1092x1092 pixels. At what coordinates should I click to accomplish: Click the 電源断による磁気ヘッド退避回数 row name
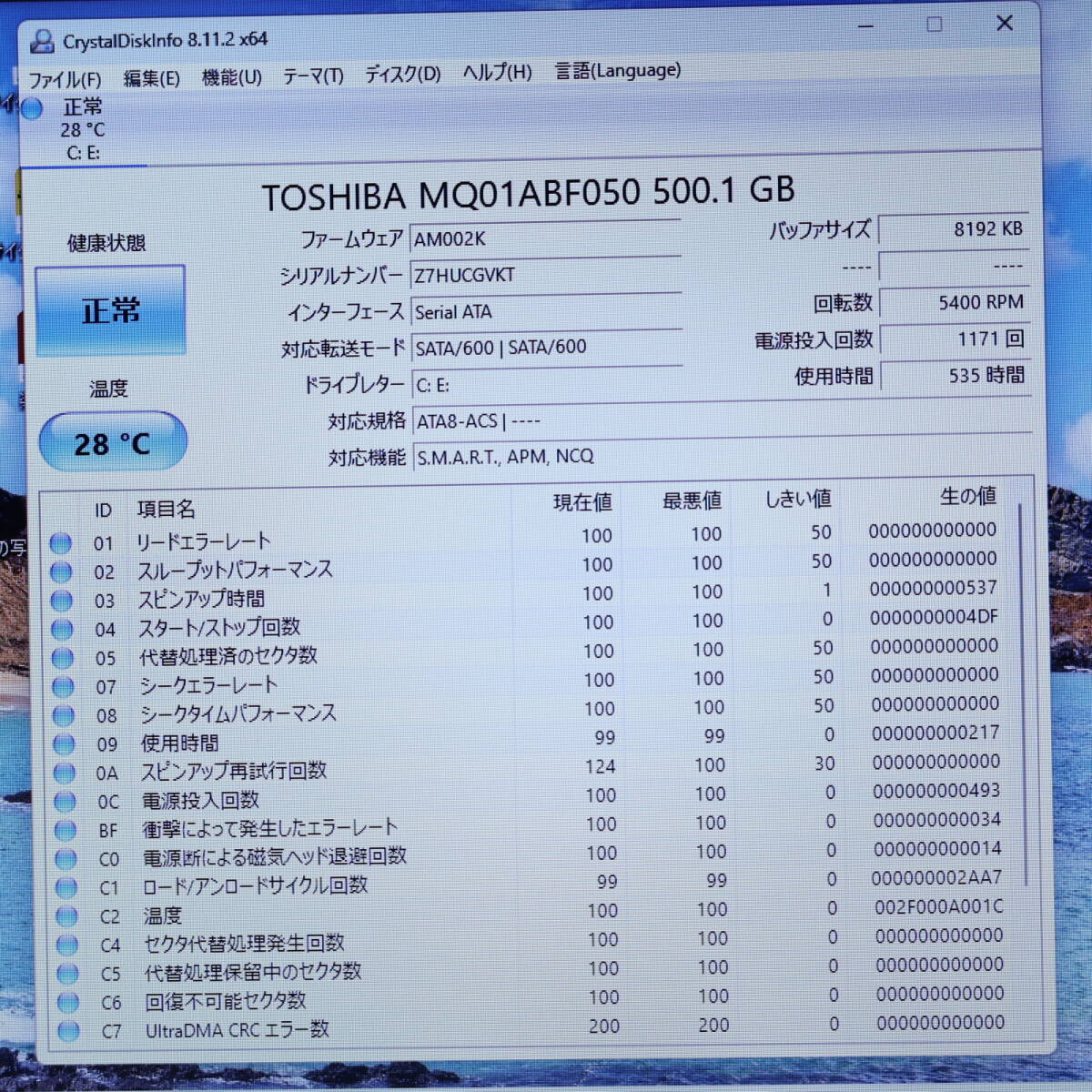click(274, 857)
